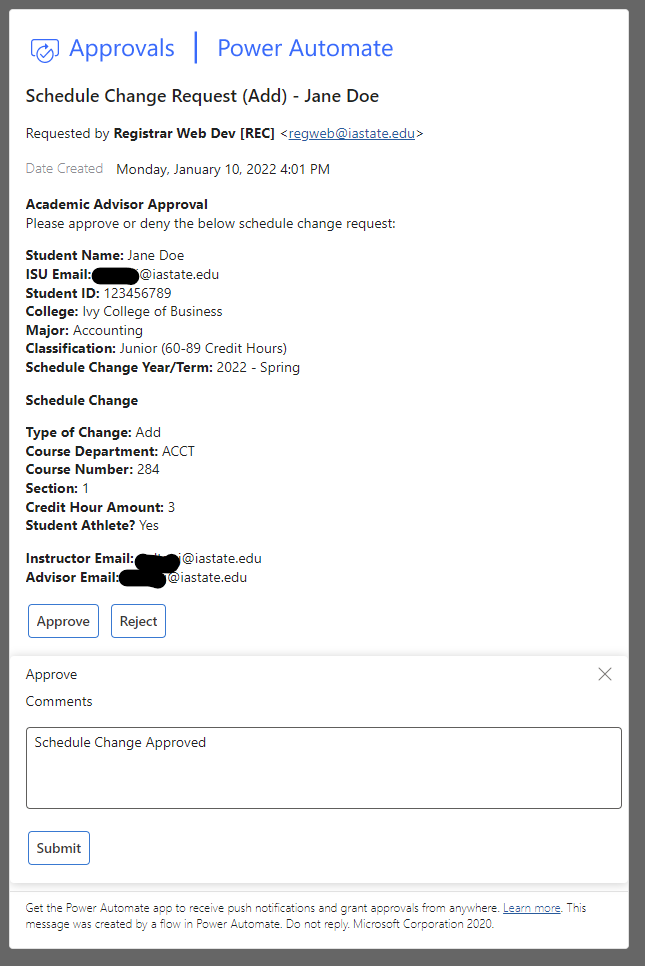
Task: Click the Type of Change Add line
Action: (93, 432)
